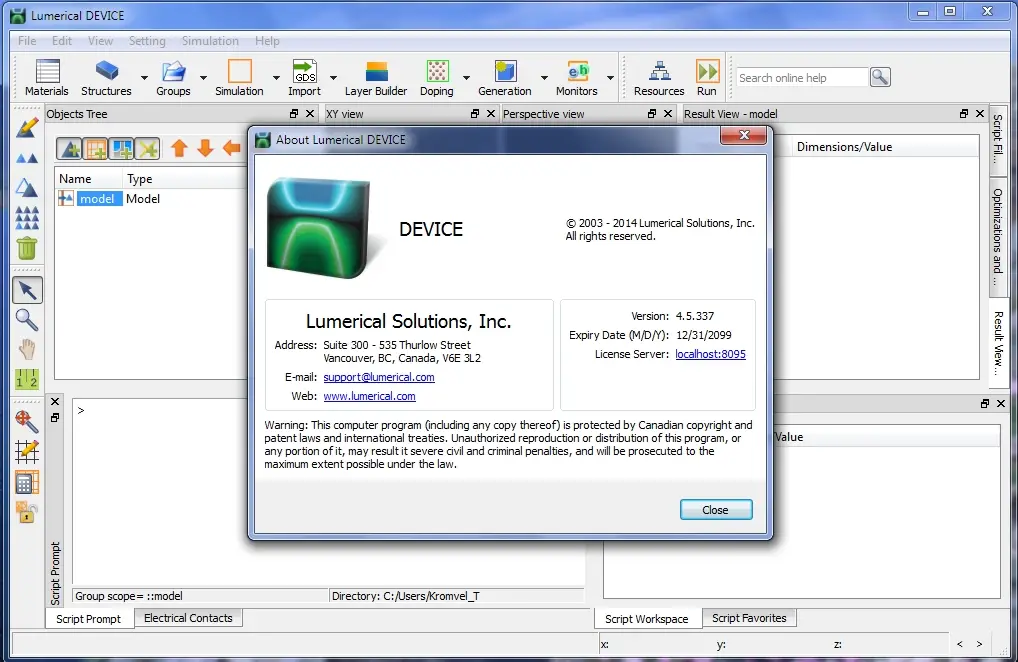Open the Groups toolbar button
Image resolution: width=1018 pixels, height=662 pixels.
[173, 78]
